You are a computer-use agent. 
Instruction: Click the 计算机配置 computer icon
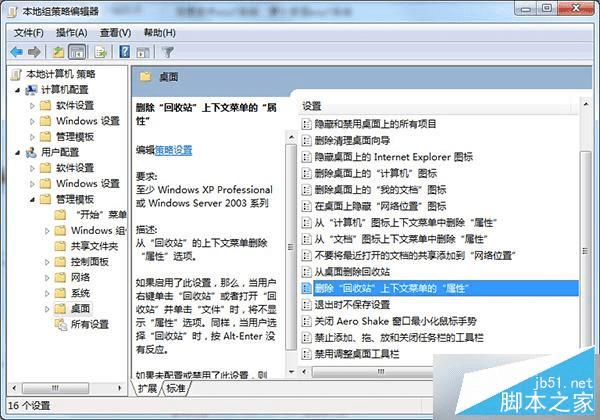31,90
